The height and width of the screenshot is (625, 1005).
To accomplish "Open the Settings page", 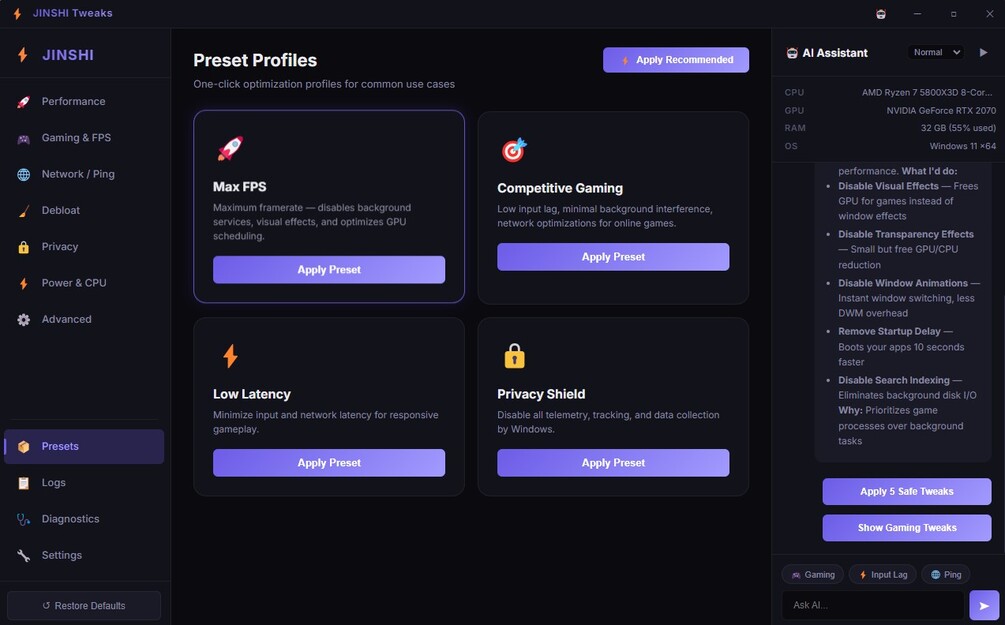I will pyautogui.click(x=61, y=555).
